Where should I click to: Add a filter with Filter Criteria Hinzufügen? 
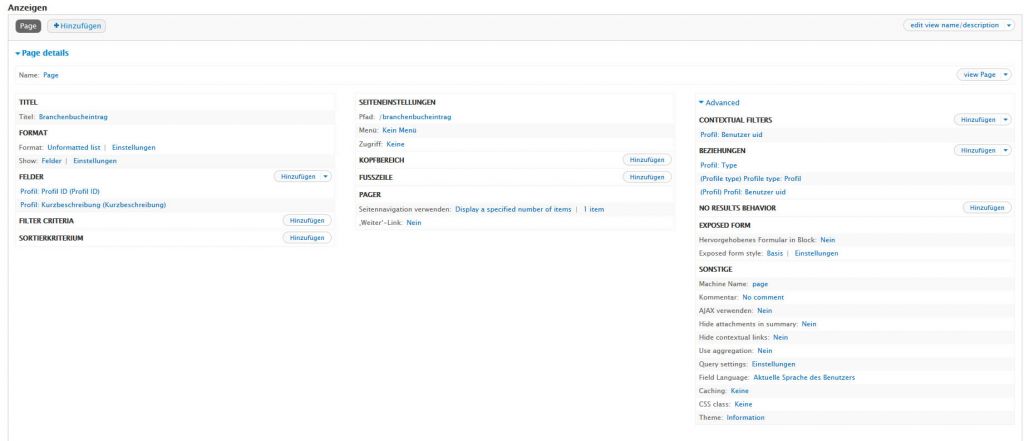coord(307,220)
